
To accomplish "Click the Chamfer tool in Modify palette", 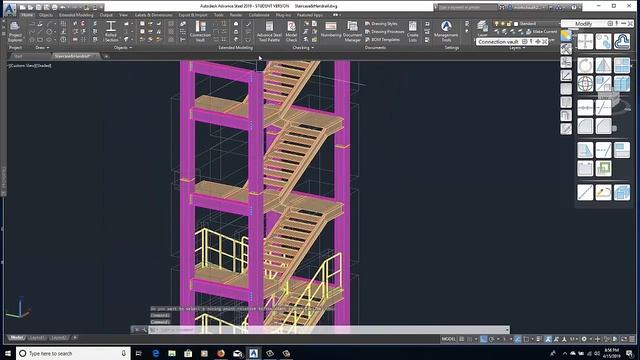I will pyautogui.click(x=603, y=126).
